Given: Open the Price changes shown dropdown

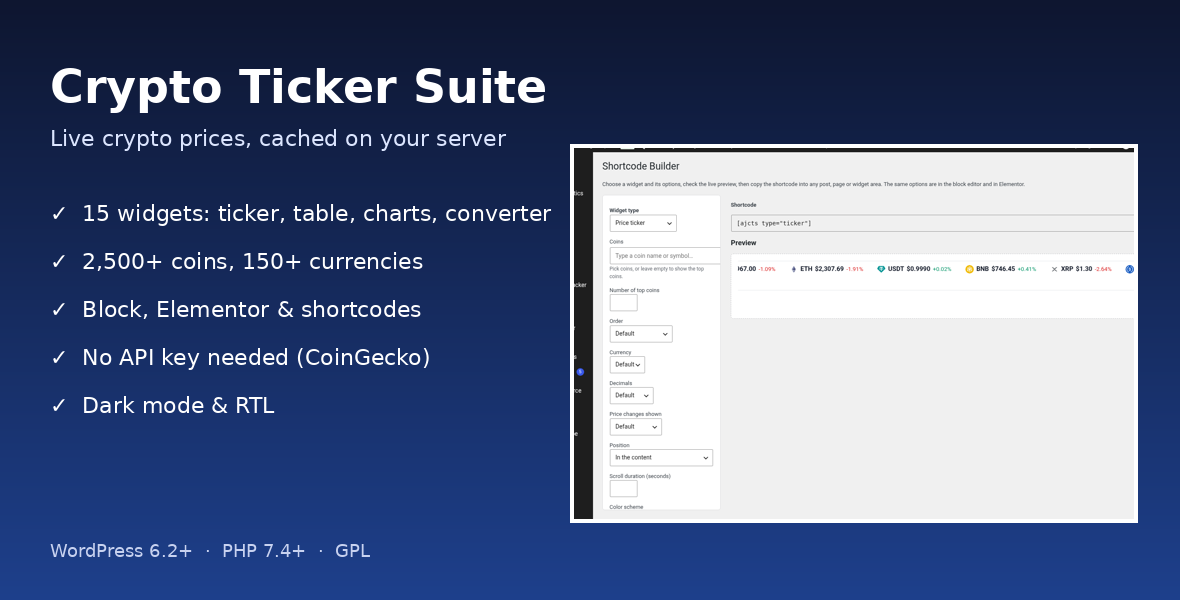Looking at the screenshot, I should coord(635,427).
